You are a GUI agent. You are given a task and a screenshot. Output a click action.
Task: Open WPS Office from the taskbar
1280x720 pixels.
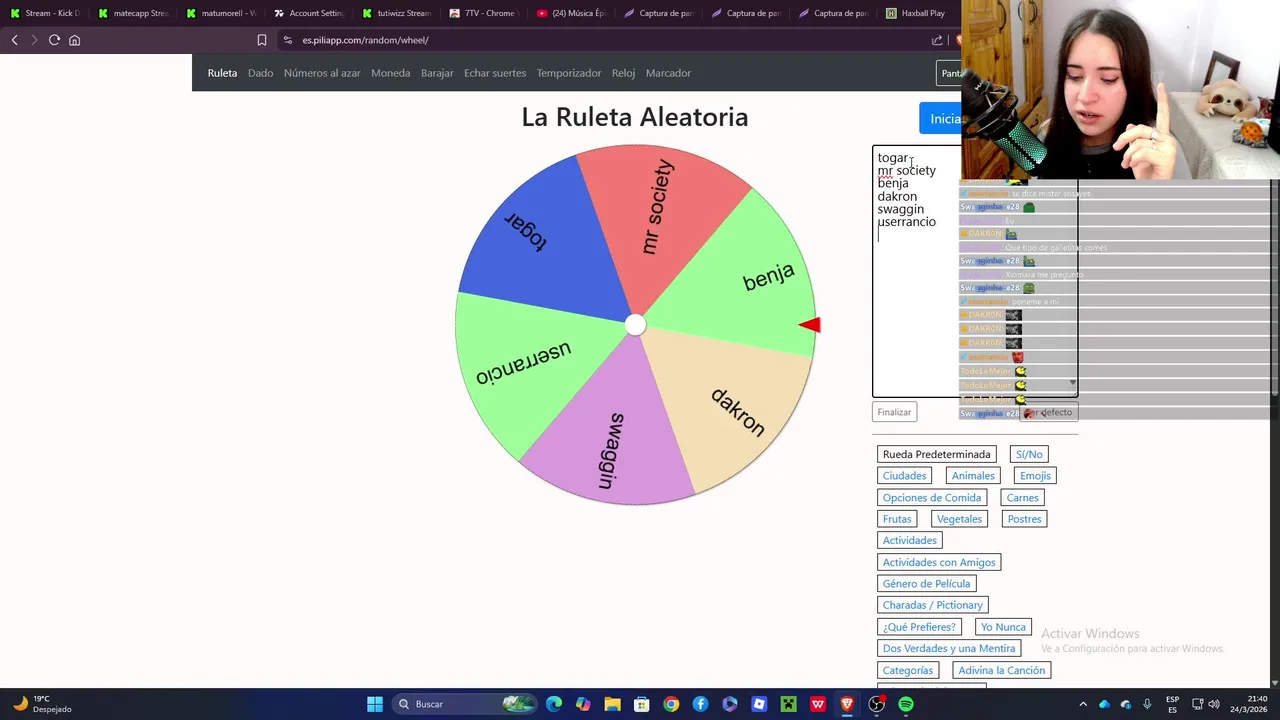(x=818, y=704)
